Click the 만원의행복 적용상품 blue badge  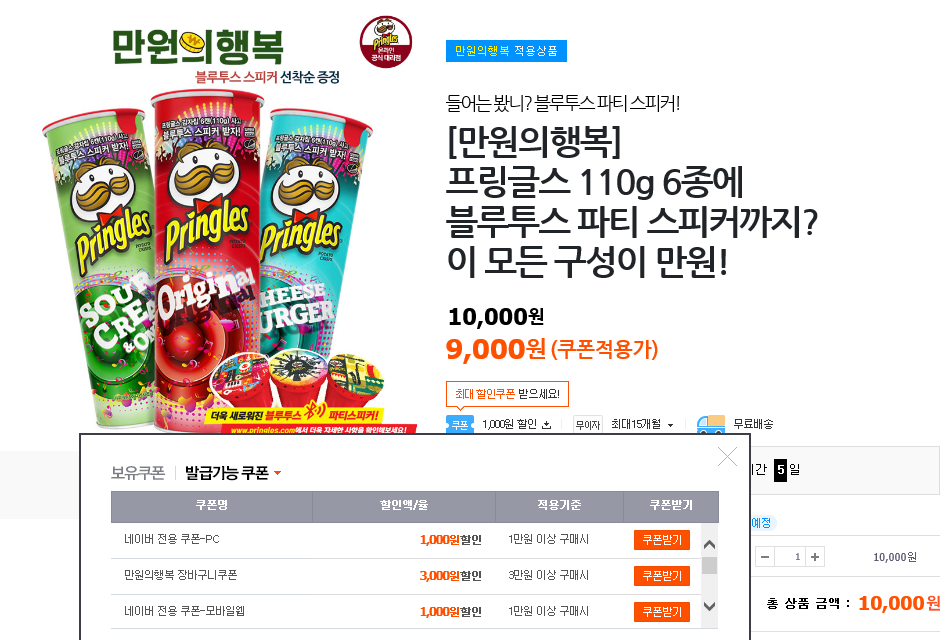[x=506, y=51]
